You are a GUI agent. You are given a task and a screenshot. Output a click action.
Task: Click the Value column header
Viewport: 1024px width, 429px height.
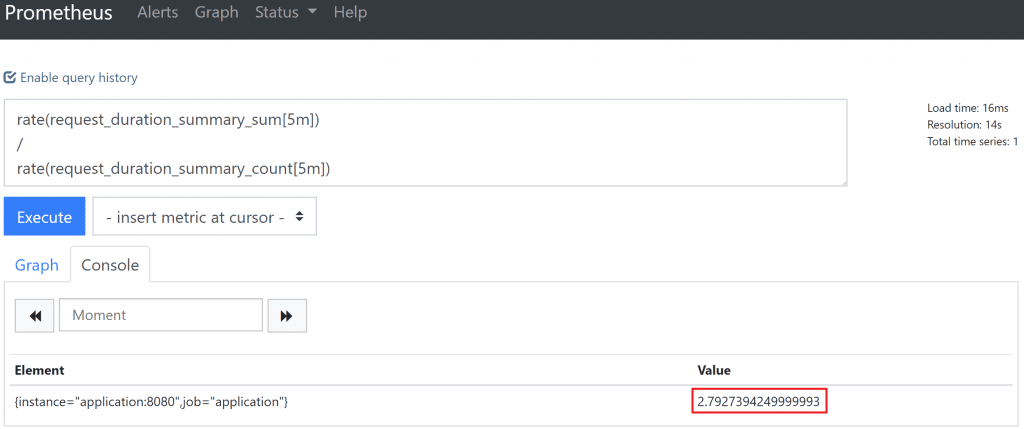(715, 370)
